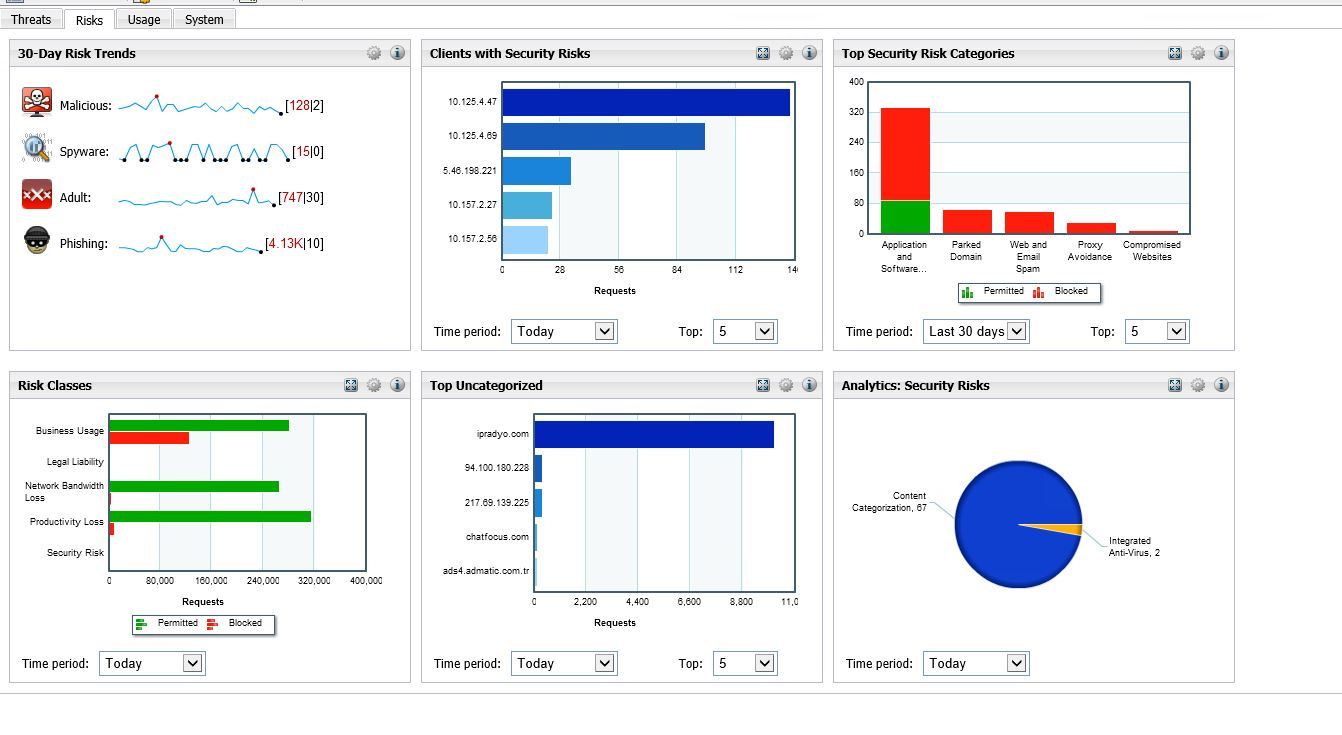Viewport: 1342px width, 735px height.
Task: Click the 5.46.198.221 client bar
Action: tap(537, 171)
